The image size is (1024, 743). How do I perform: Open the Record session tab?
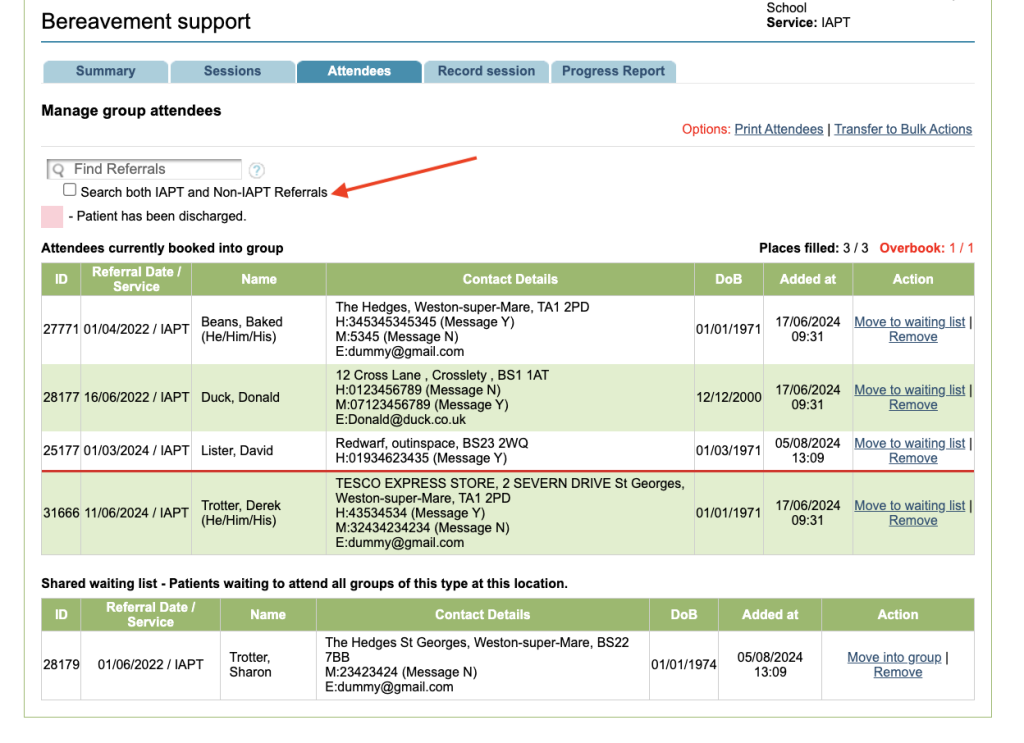[486, 71]
